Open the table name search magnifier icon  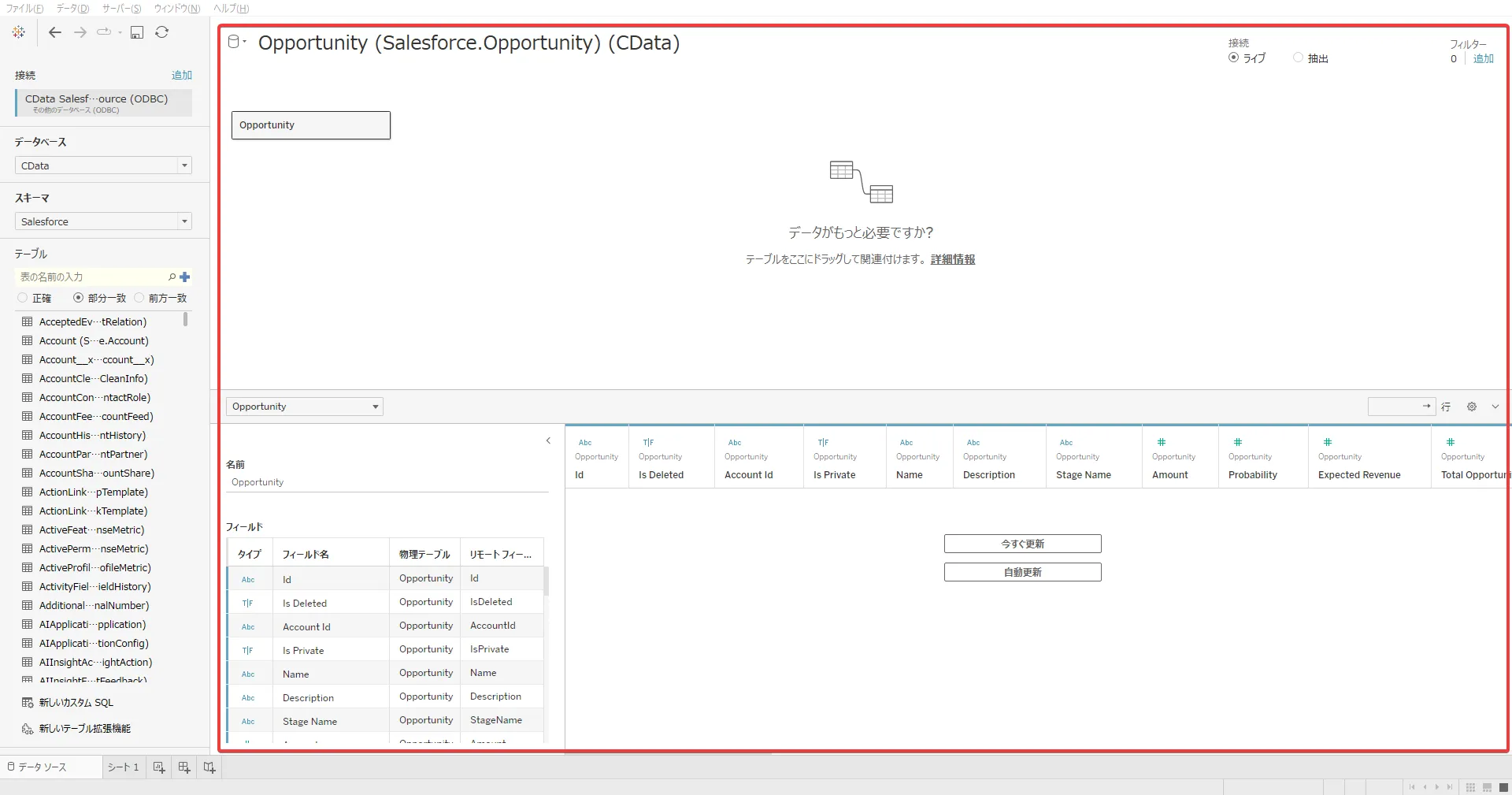pos(172,277)
